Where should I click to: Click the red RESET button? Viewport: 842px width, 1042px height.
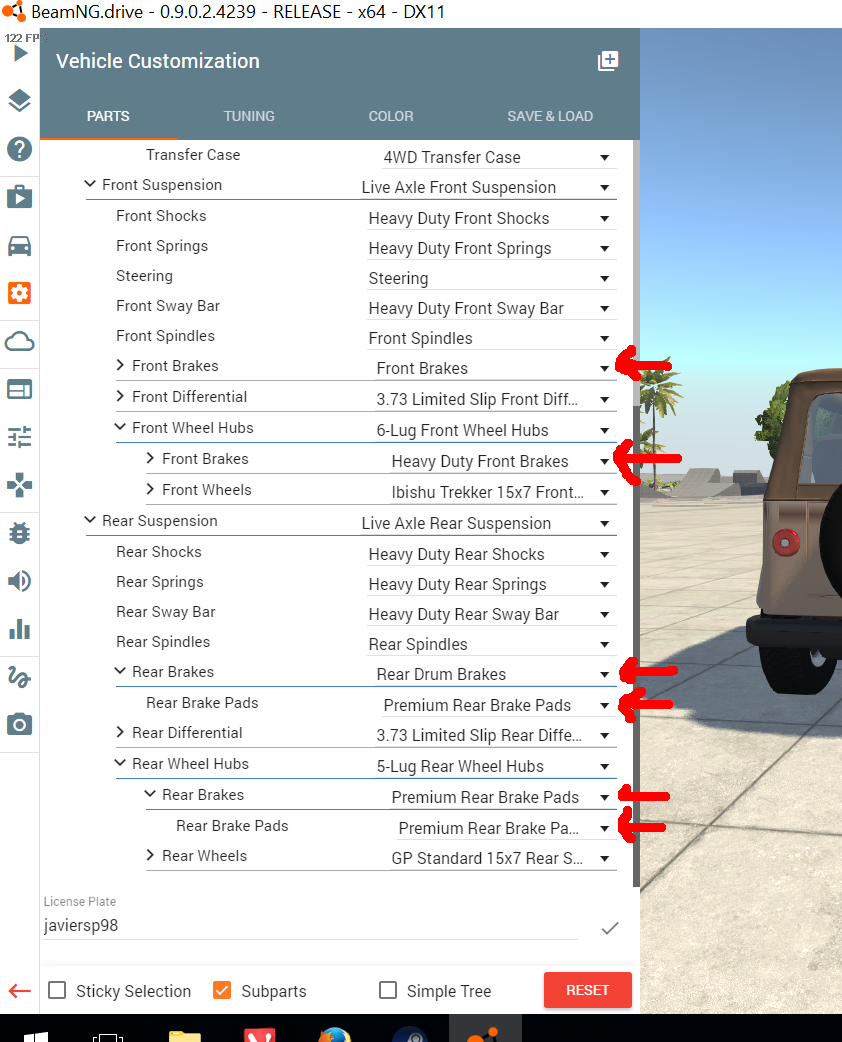point(587,990)
